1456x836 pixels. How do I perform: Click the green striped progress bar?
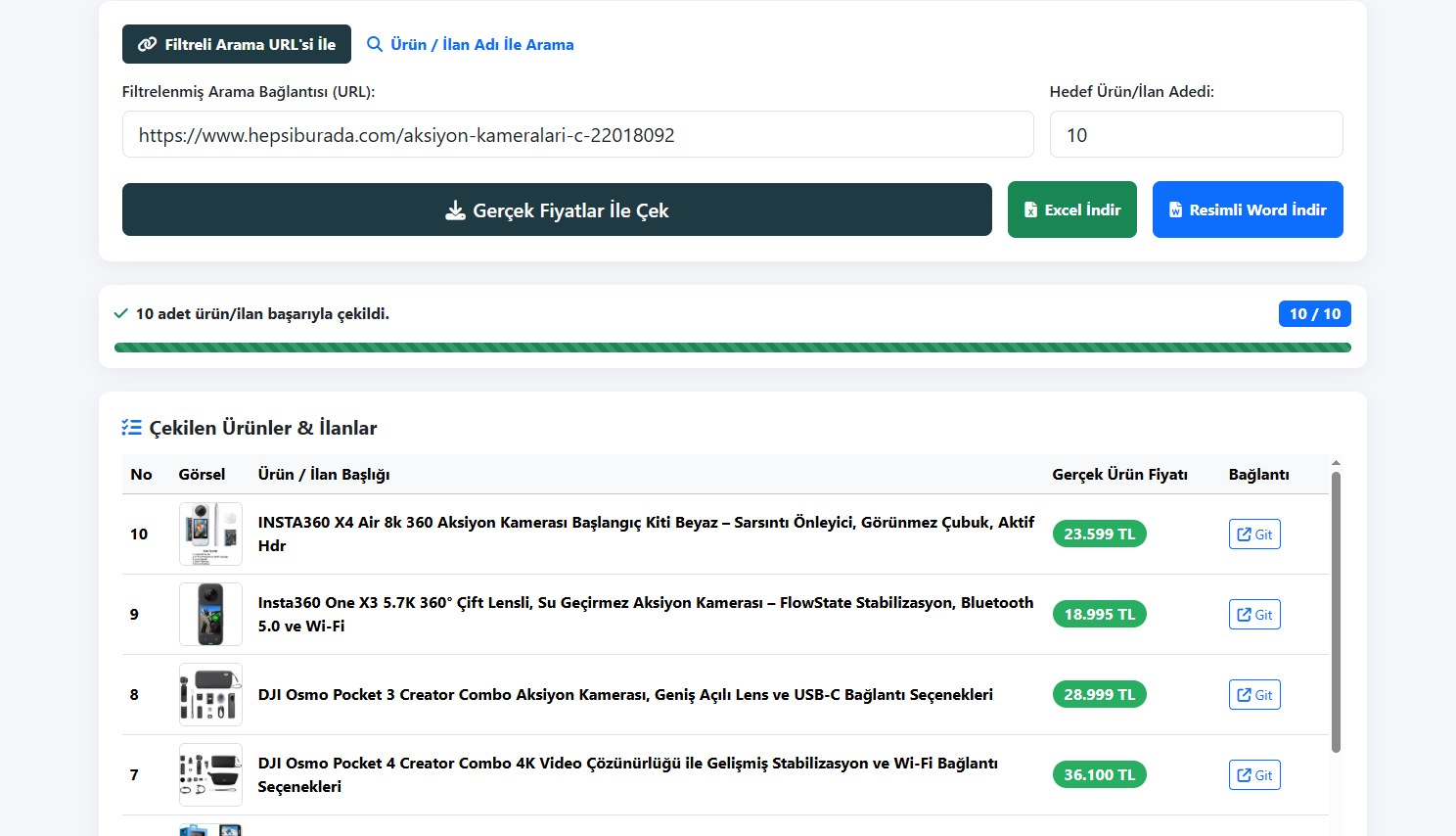point(733,348)
